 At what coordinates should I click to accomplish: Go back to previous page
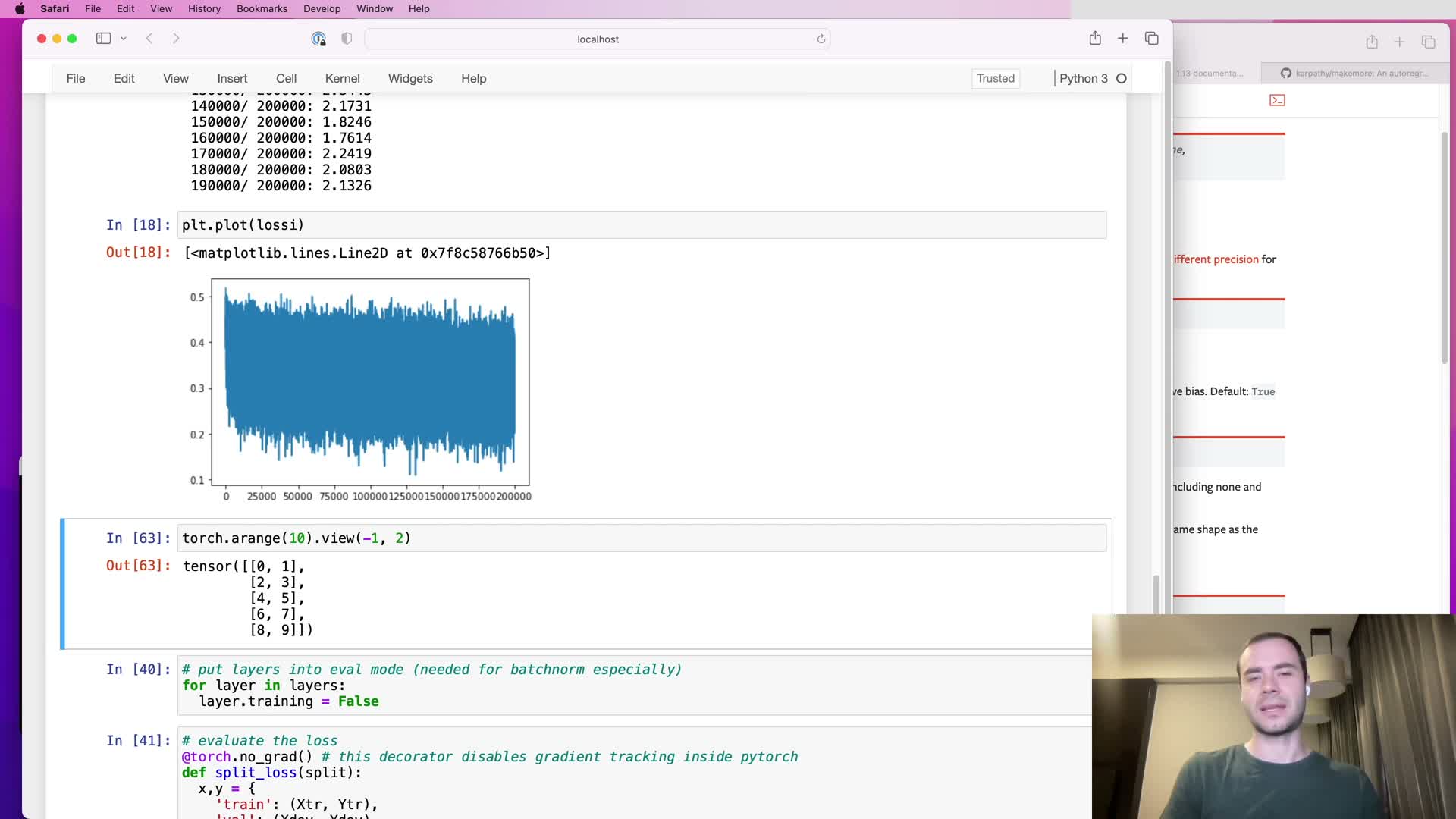pos(149,39)
